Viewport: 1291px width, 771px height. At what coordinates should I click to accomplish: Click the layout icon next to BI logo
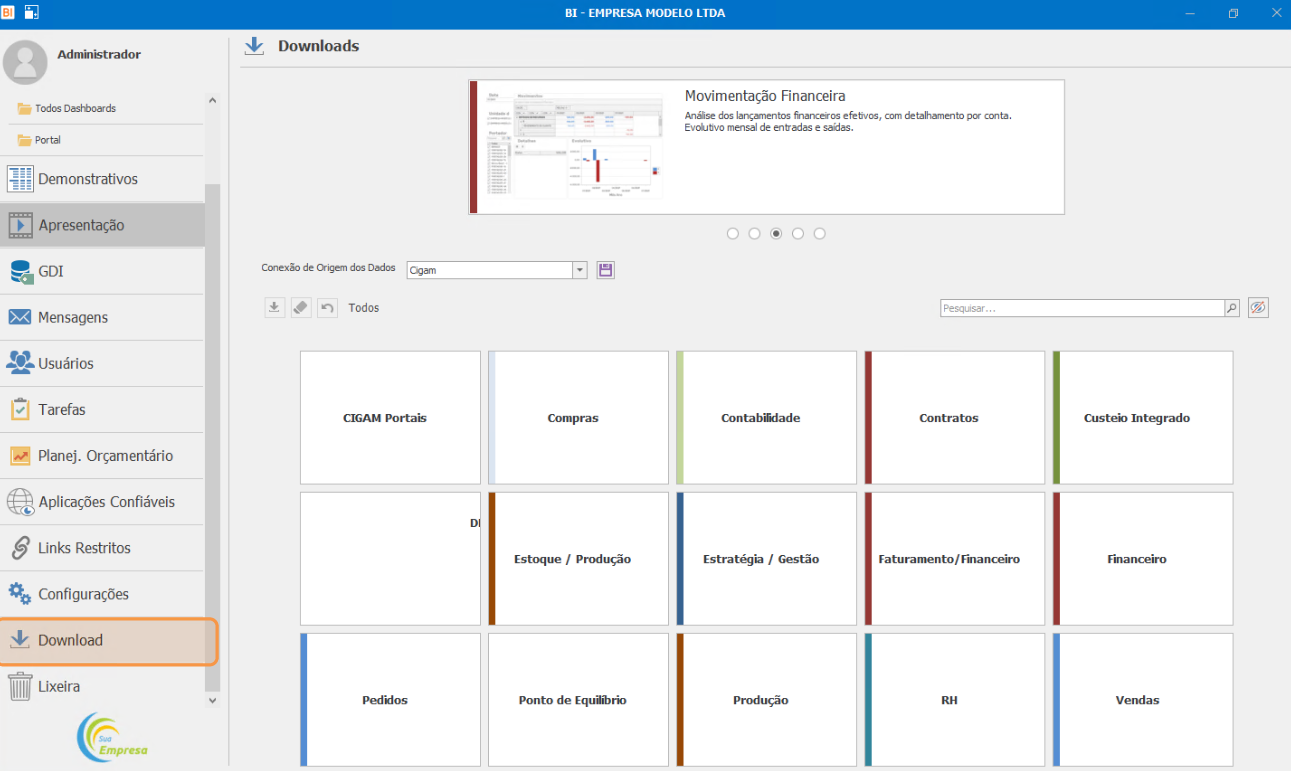pyautogui.click(x=32, y=13)
